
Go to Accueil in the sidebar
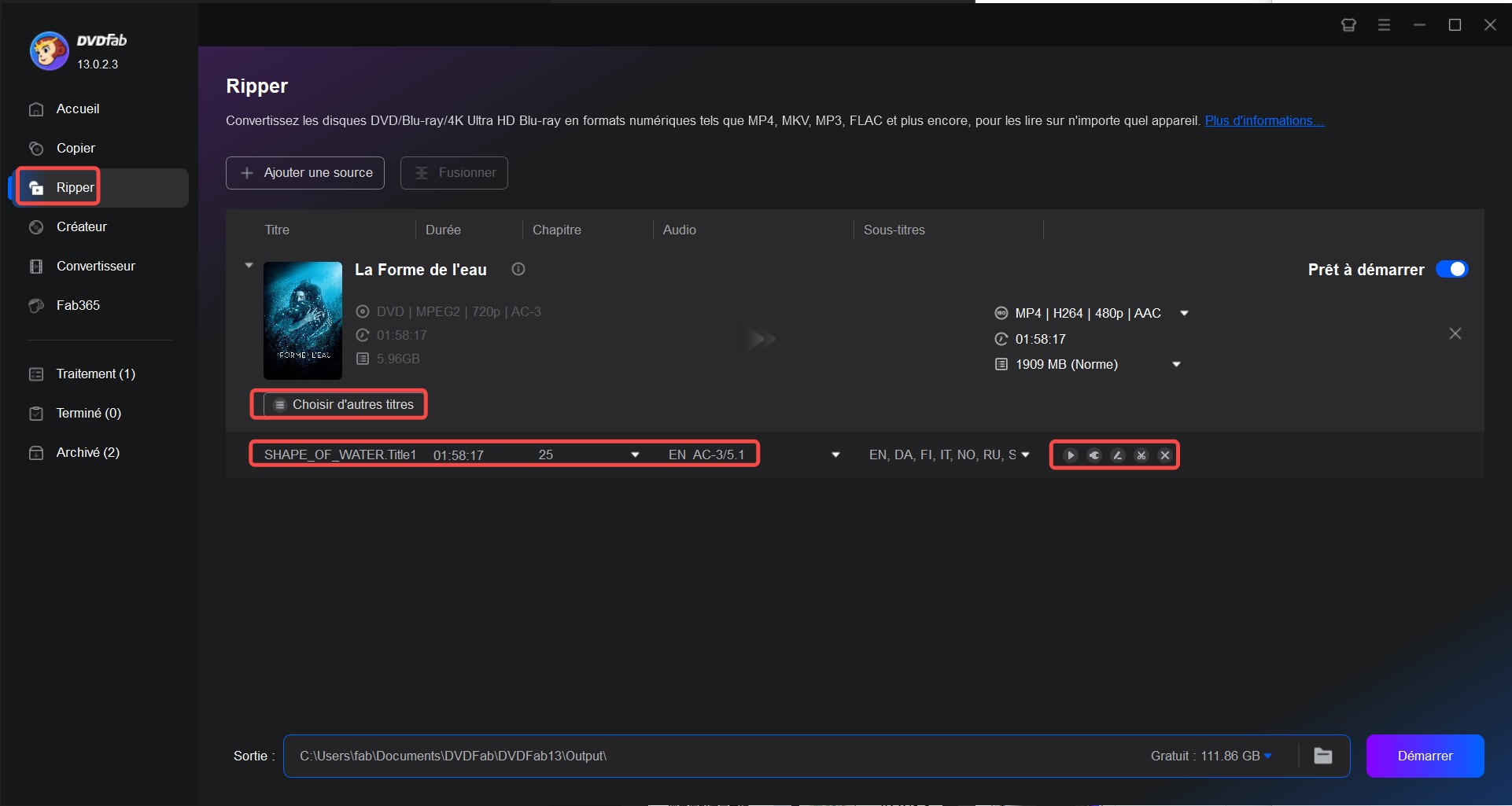[x=100, y=109]
